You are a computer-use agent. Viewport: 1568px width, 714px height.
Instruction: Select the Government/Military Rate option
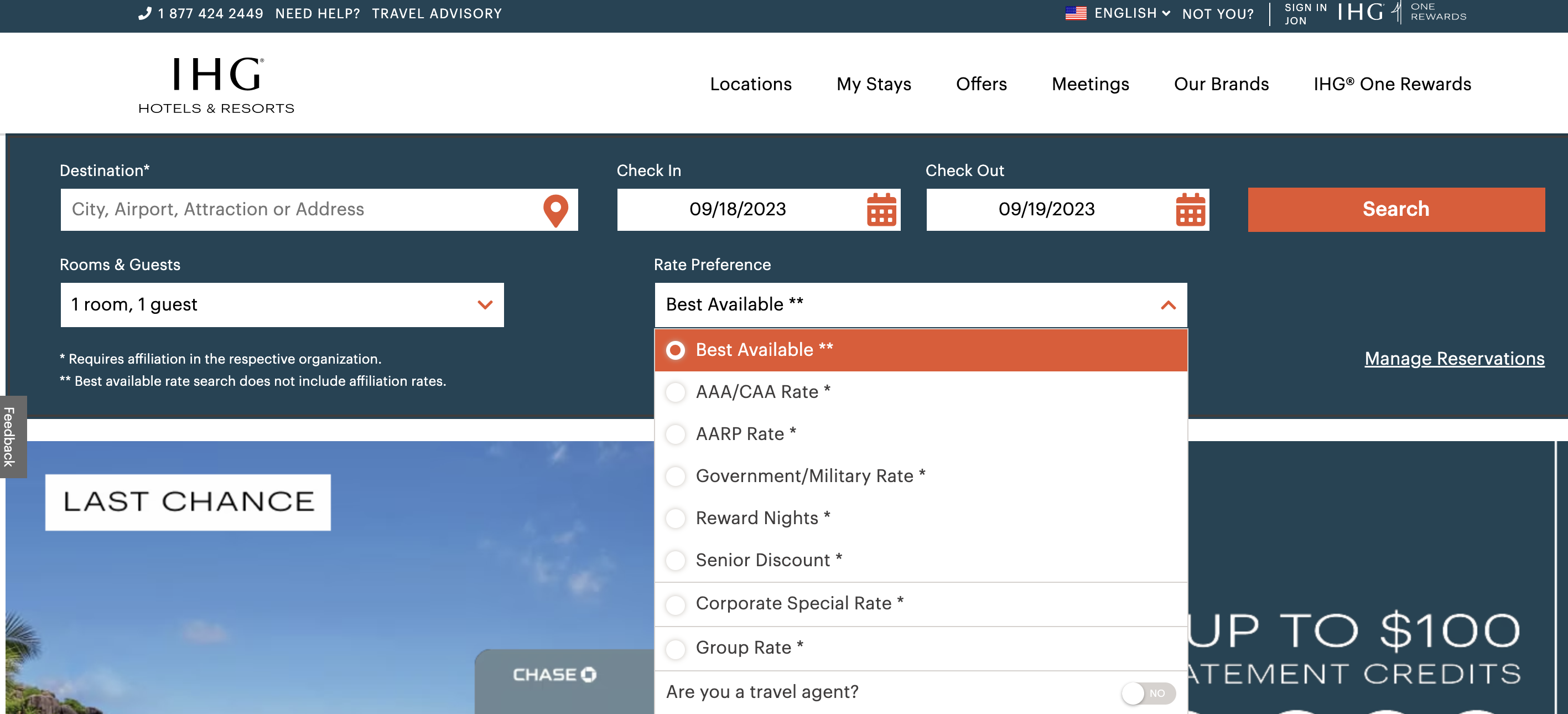pyautogui.click(x=675, y=476)
